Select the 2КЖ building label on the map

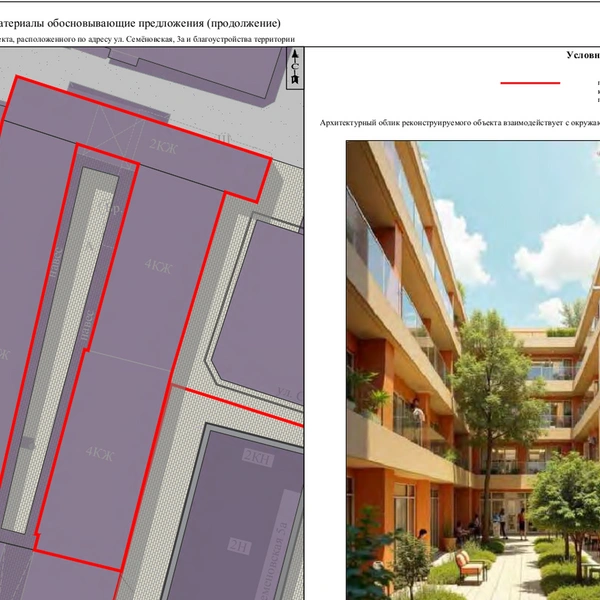pyautogui.click(x=163, y=146)
